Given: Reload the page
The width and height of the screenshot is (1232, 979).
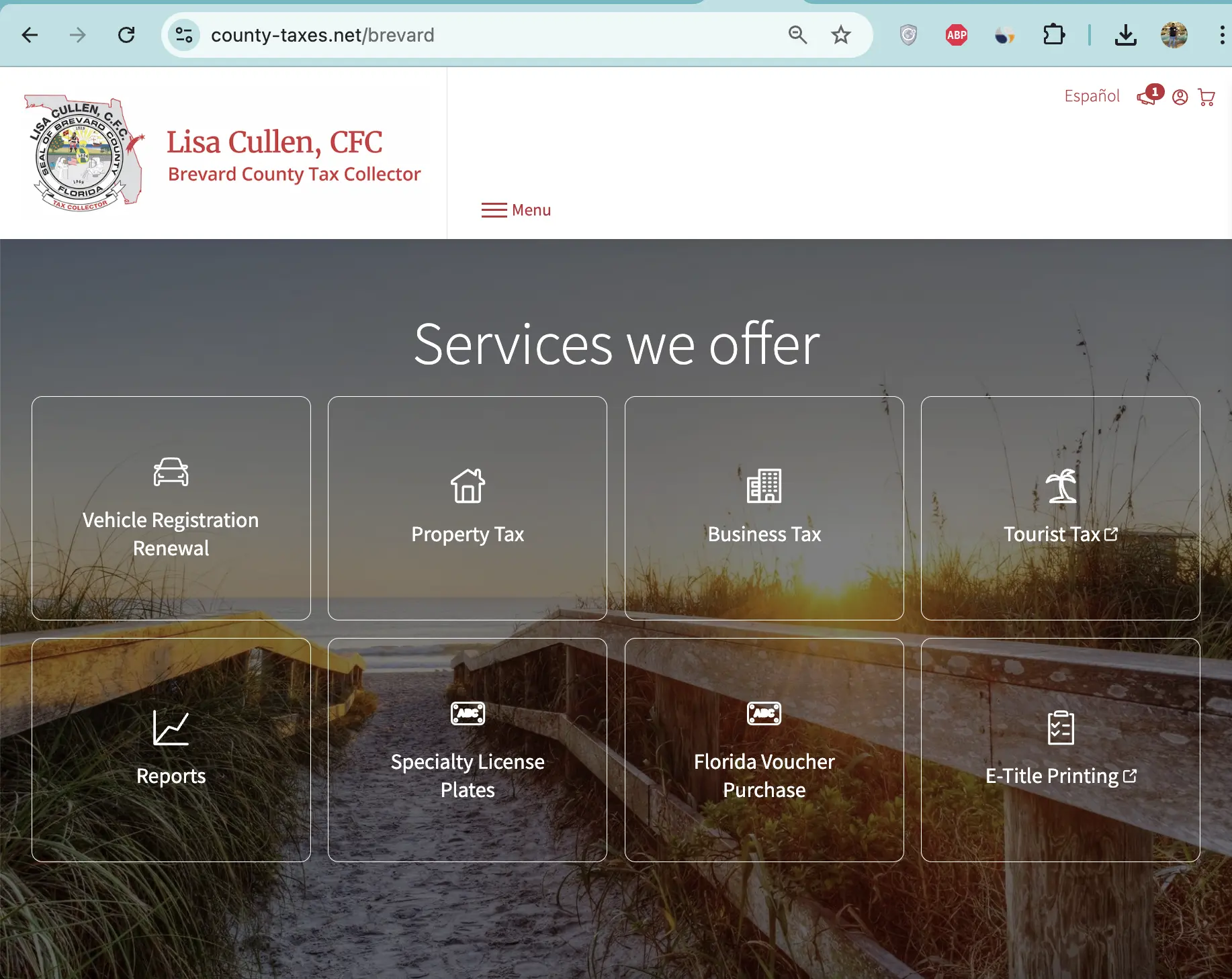Looking at the screenshot, I should tap(126, 35).
